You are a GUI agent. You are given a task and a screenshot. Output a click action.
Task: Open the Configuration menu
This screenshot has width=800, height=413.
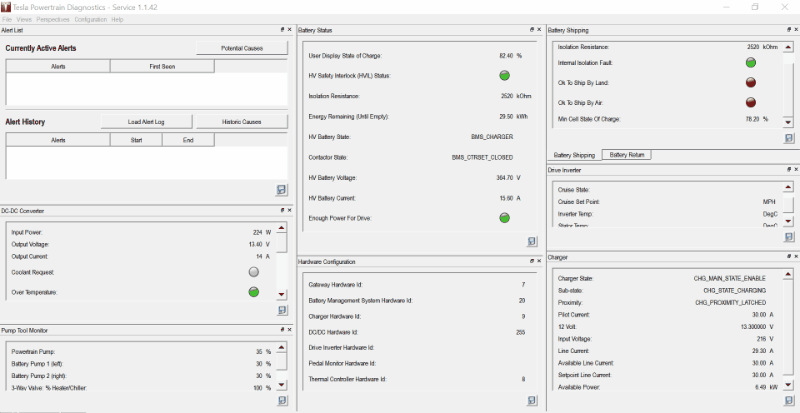[x=91, y=19]
